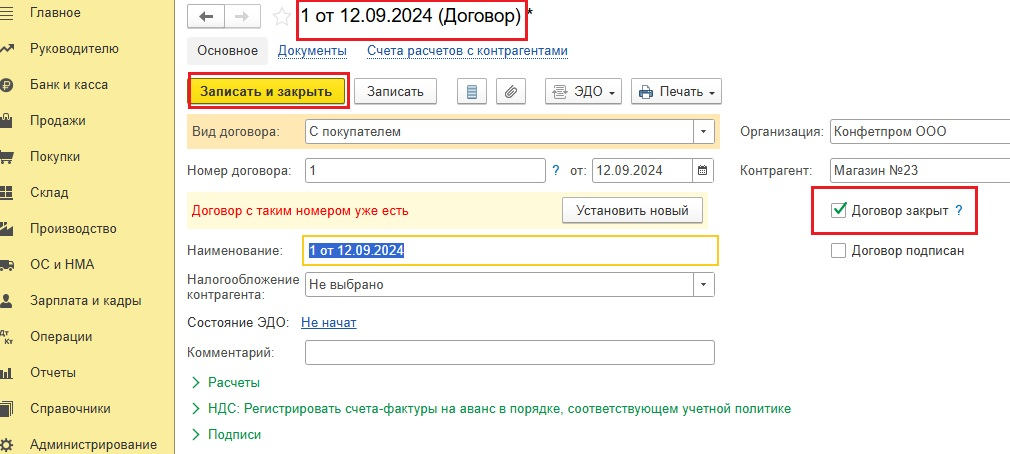Switch to the Документы tab

(312, 51)
